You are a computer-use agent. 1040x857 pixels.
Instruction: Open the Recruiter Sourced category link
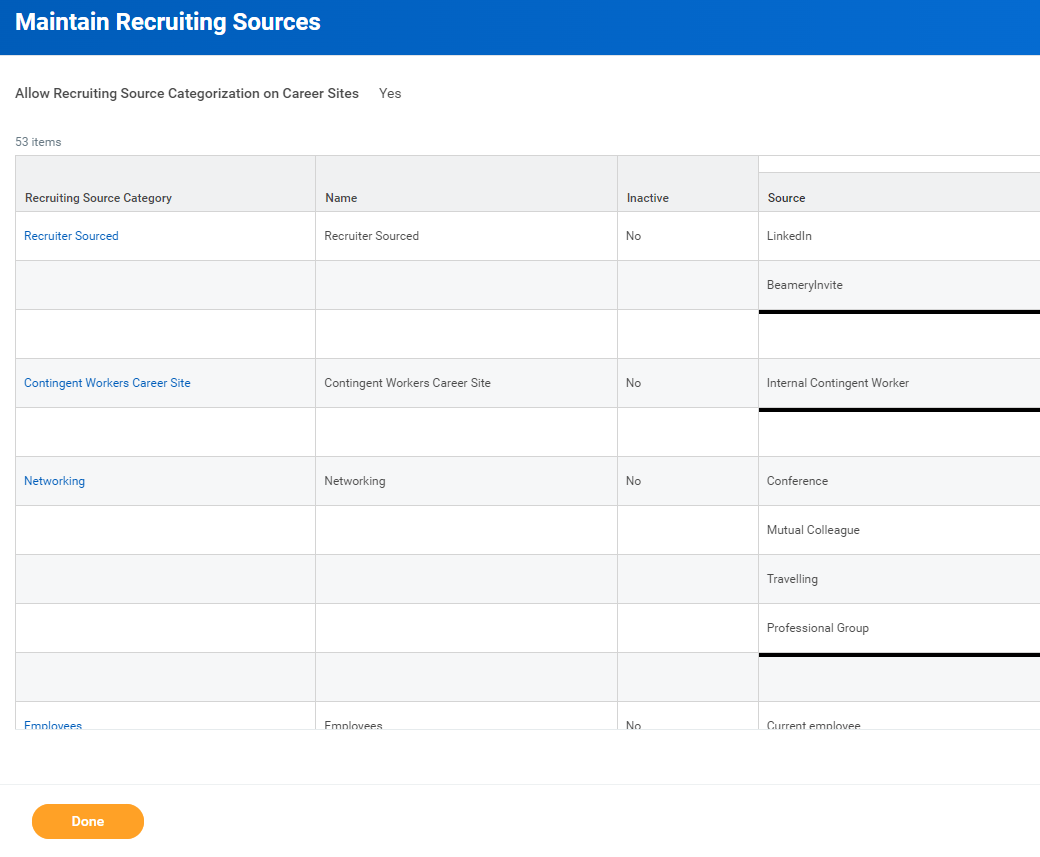click(x=71, y=236)
